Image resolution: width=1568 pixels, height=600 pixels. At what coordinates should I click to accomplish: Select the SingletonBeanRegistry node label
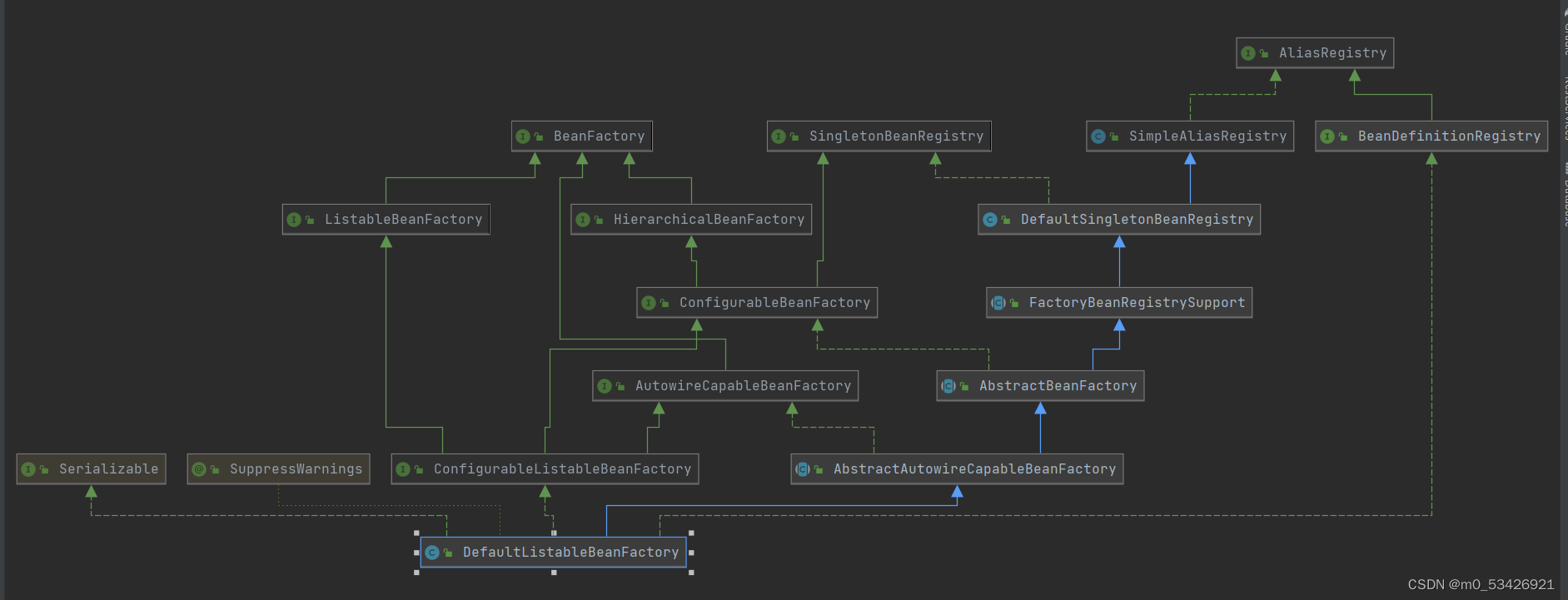click(x=896, y=136)
